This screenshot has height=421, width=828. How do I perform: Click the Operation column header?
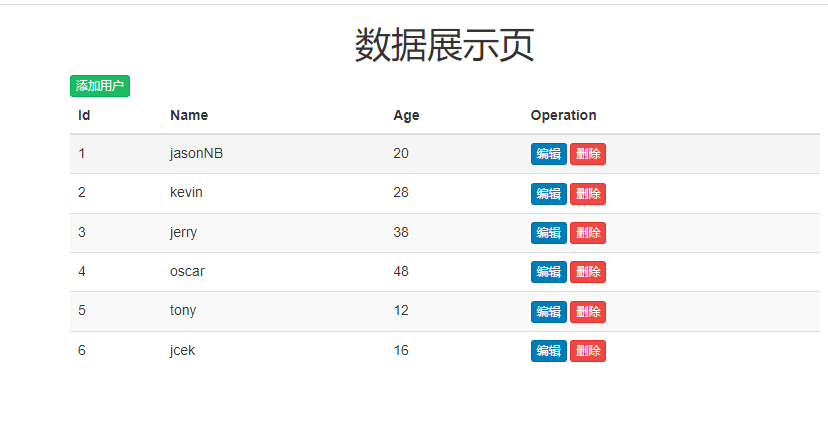point(563,115)
